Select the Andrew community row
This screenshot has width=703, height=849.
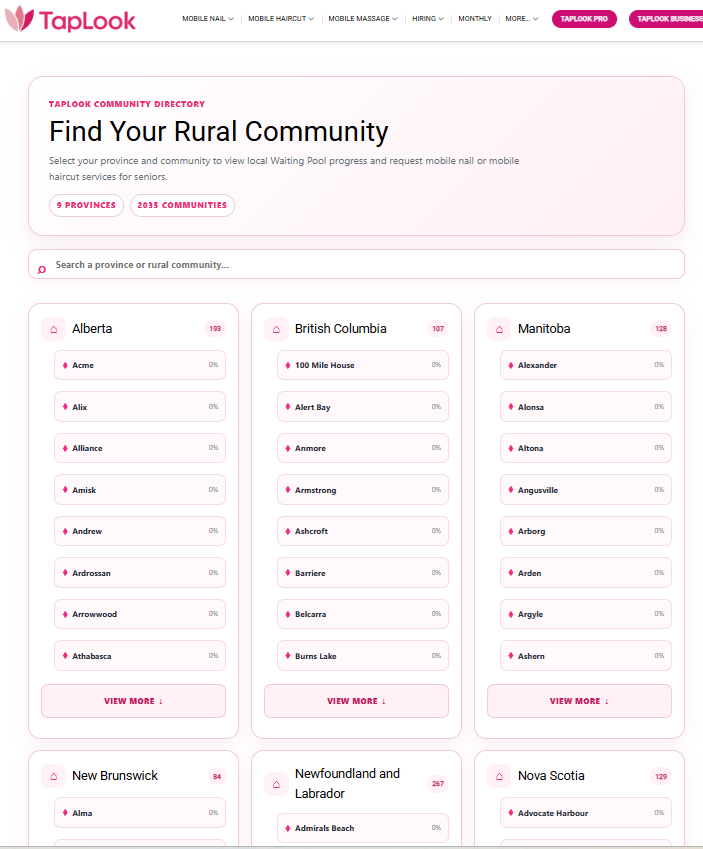(x=140, y=531)
